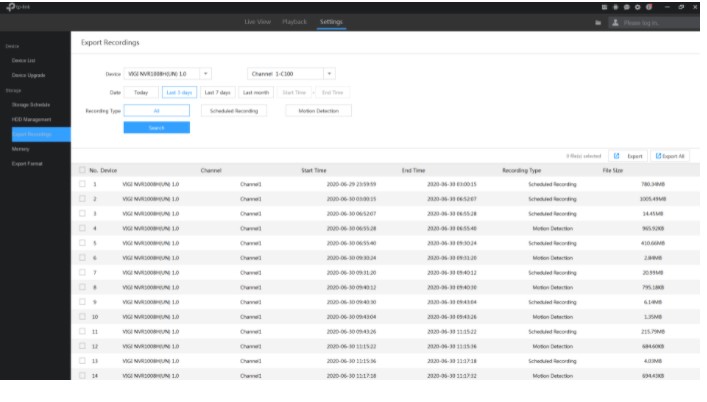
Task: Click the Start Time column header
Action: tap(314, 170)
